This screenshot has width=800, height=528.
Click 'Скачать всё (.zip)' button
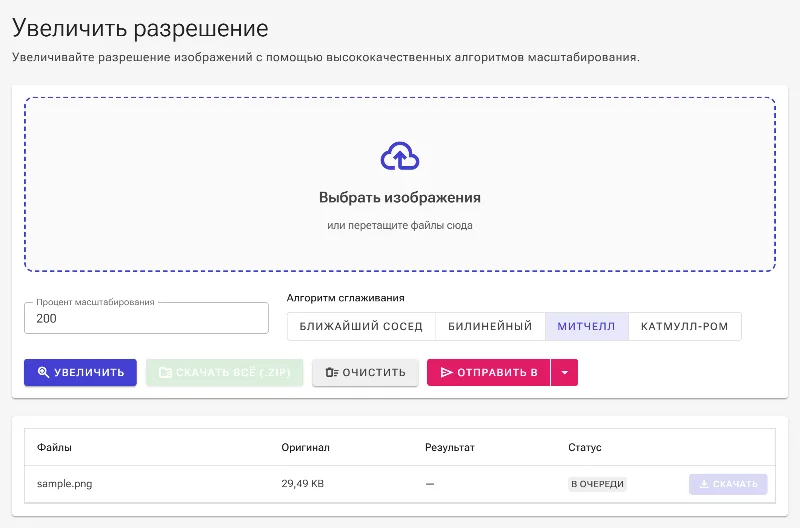pos(224,372)
